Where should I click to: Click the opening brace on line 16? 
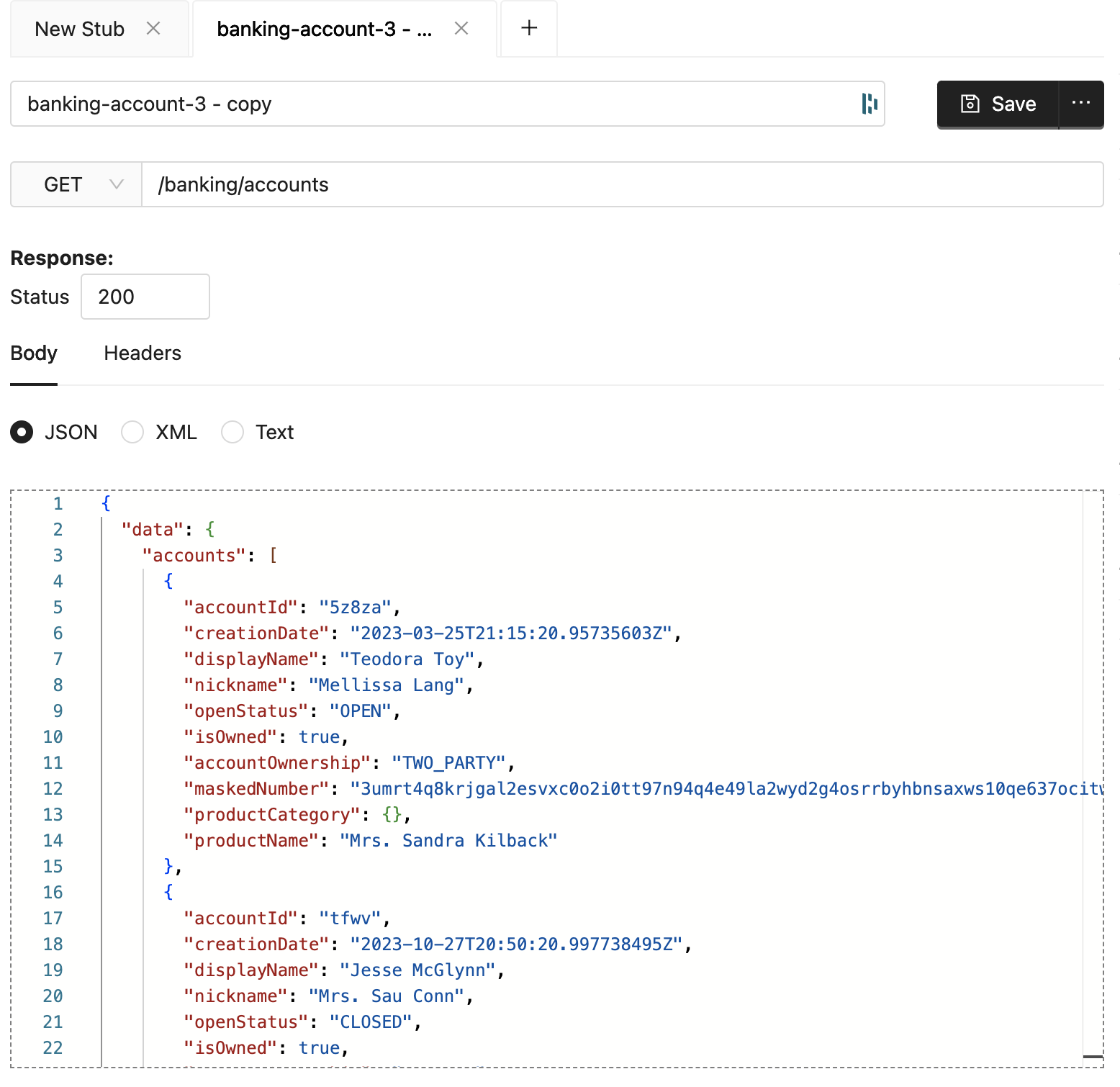pos(168,892)
